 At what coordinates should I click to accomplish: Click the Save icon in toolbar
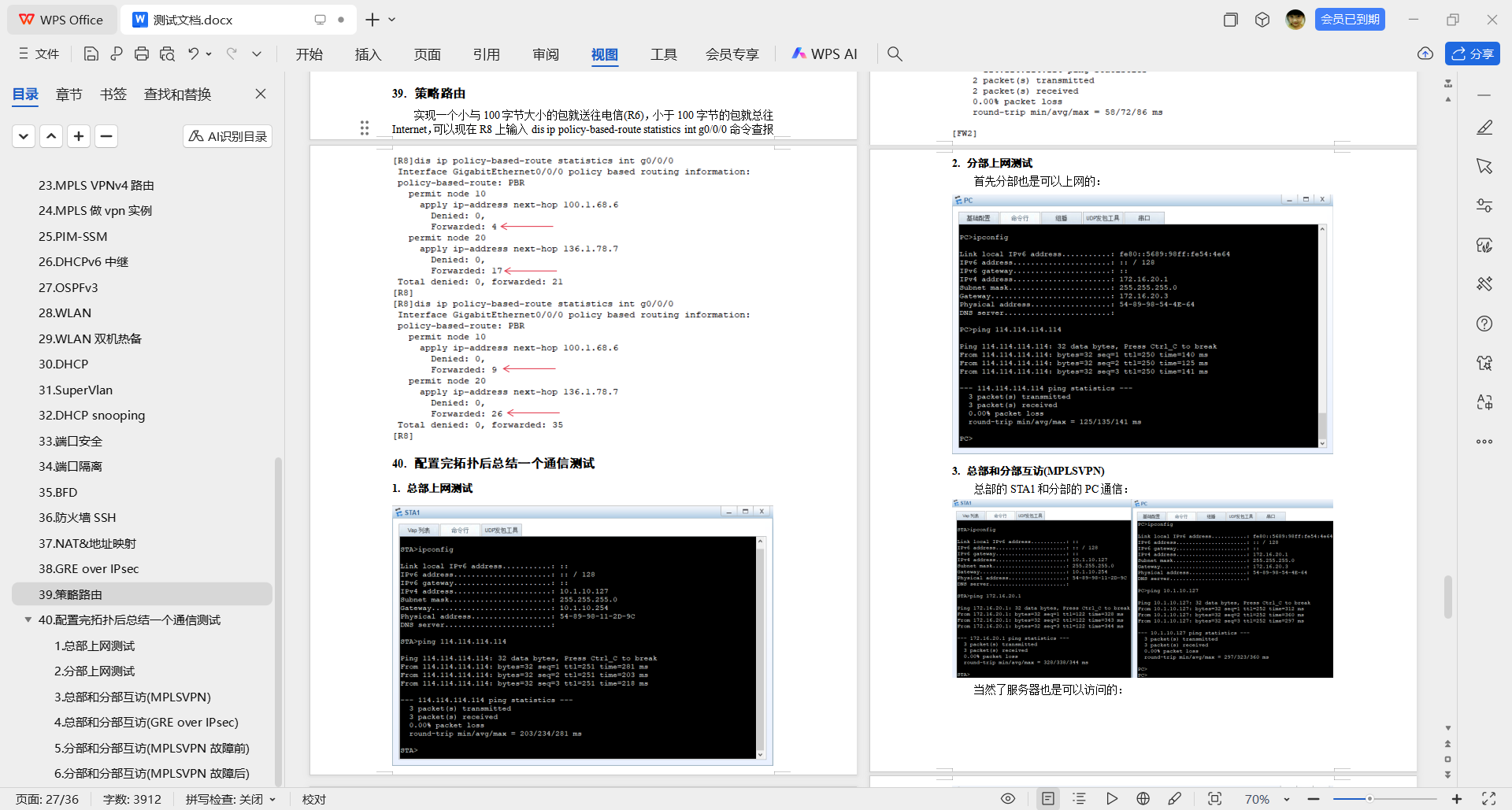click(91, 54)
